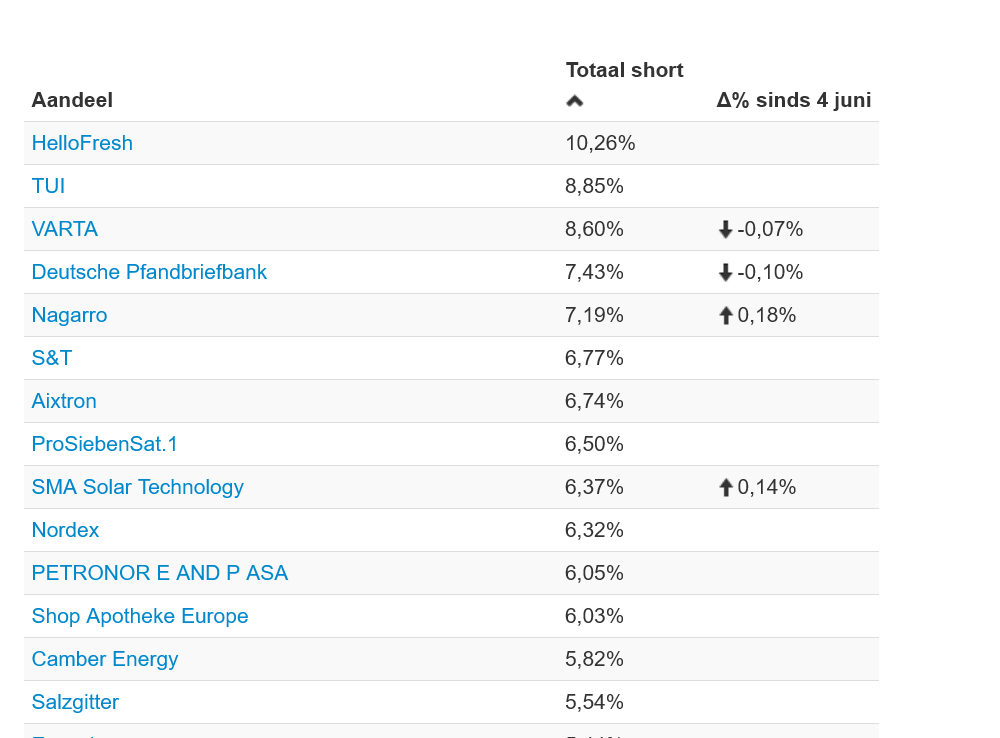Open the TUI stock link

48,186
